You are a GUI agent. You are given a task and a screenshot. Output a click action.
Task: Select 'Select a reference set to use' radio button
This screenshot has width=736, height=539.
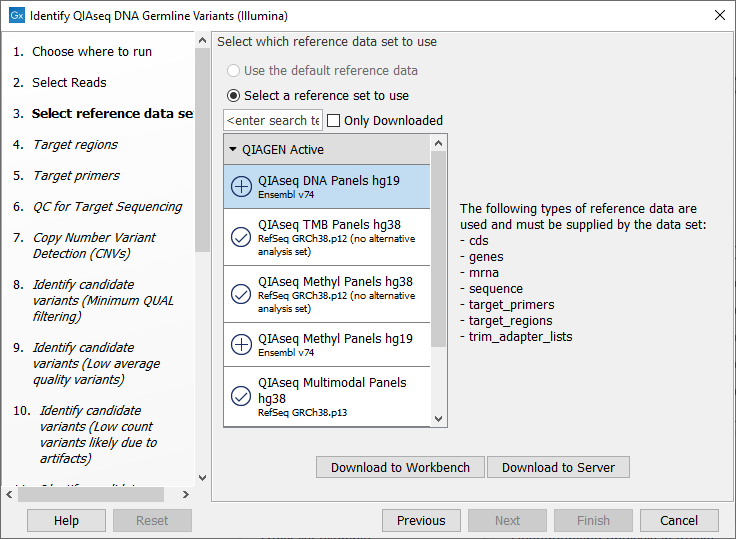click(x=234, y=96)
